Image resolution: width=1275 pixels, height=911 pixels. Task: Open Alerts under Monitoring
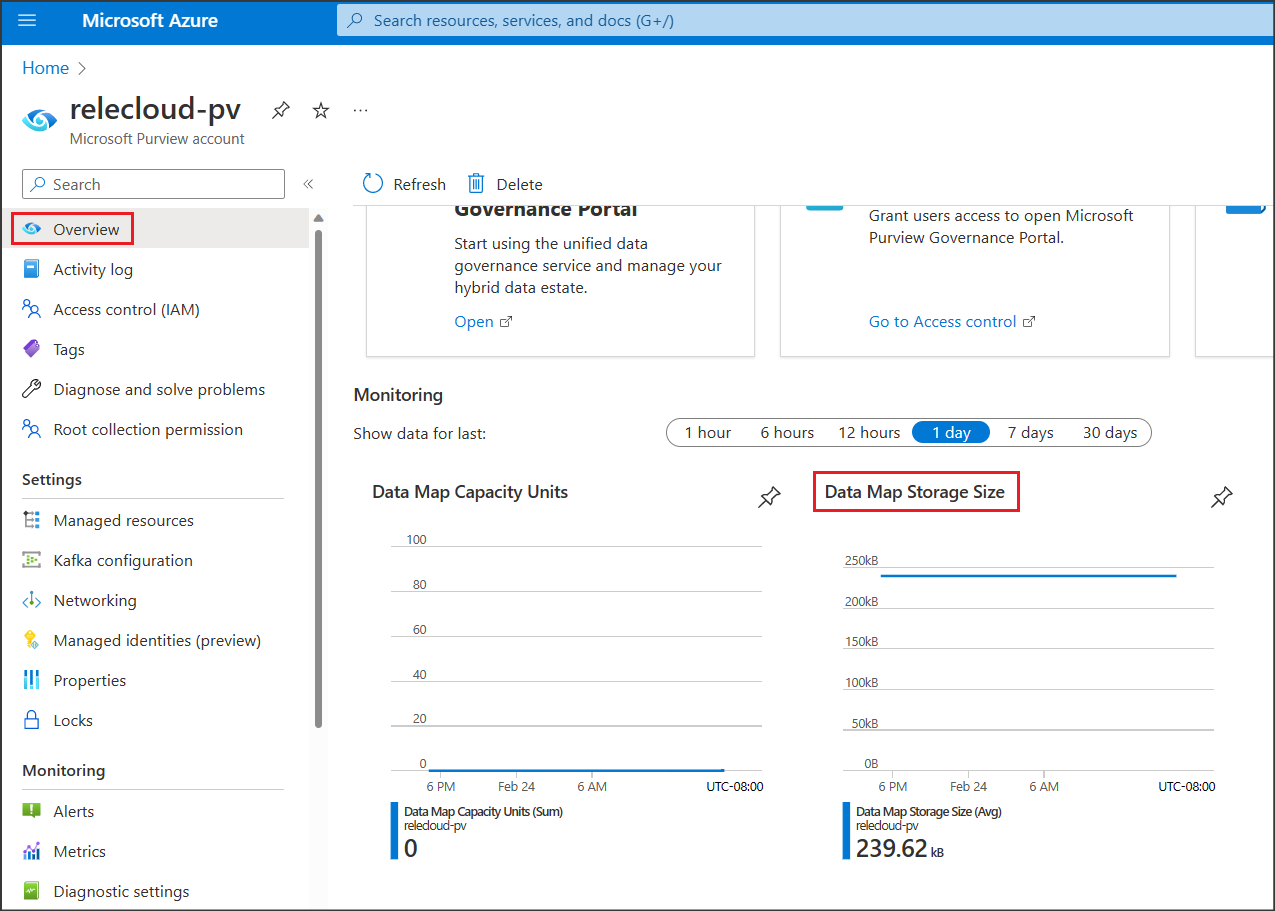[74, 811]
